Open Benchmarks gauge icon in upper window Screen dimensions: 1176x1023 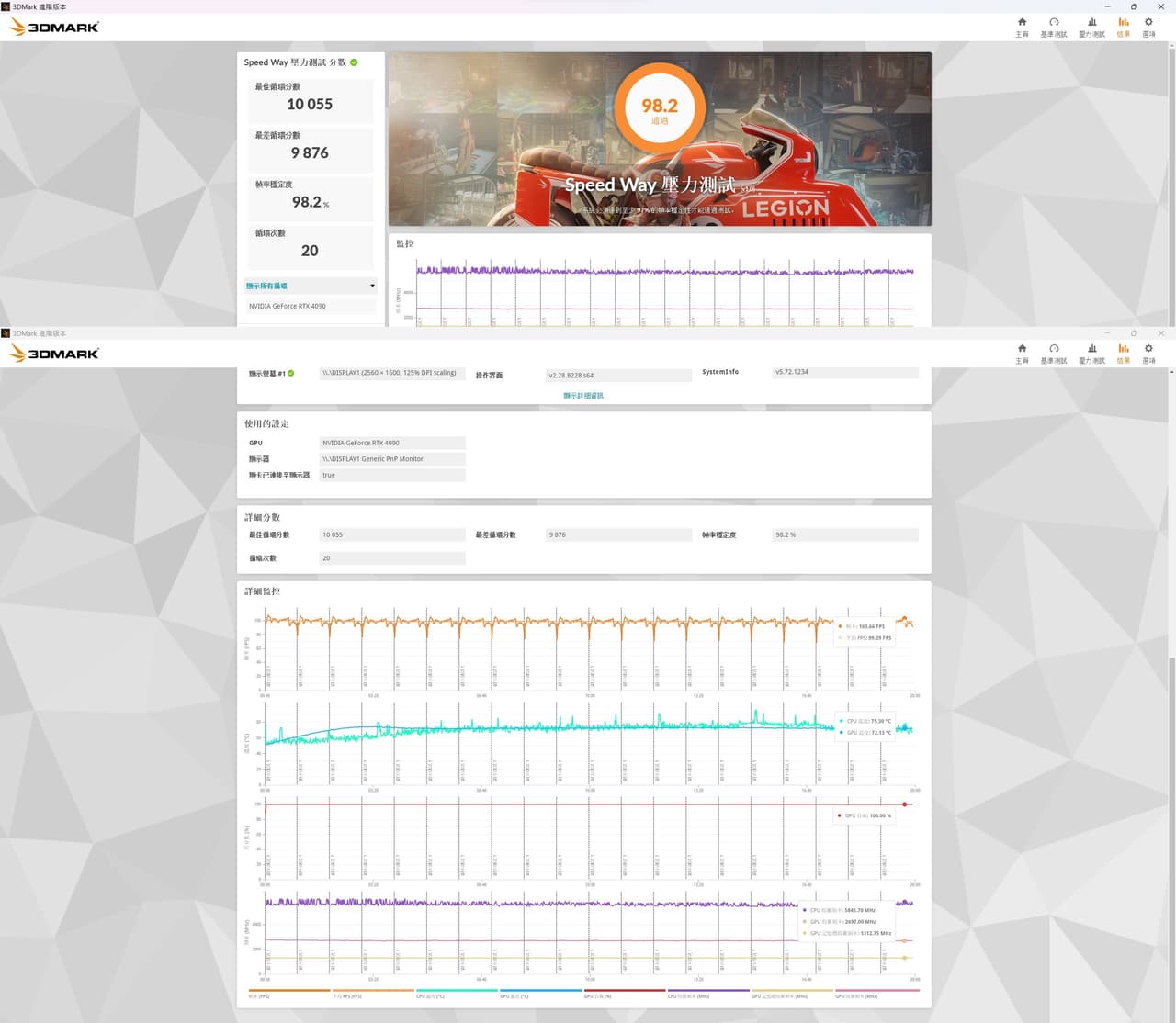click(x=1054, y=27)
